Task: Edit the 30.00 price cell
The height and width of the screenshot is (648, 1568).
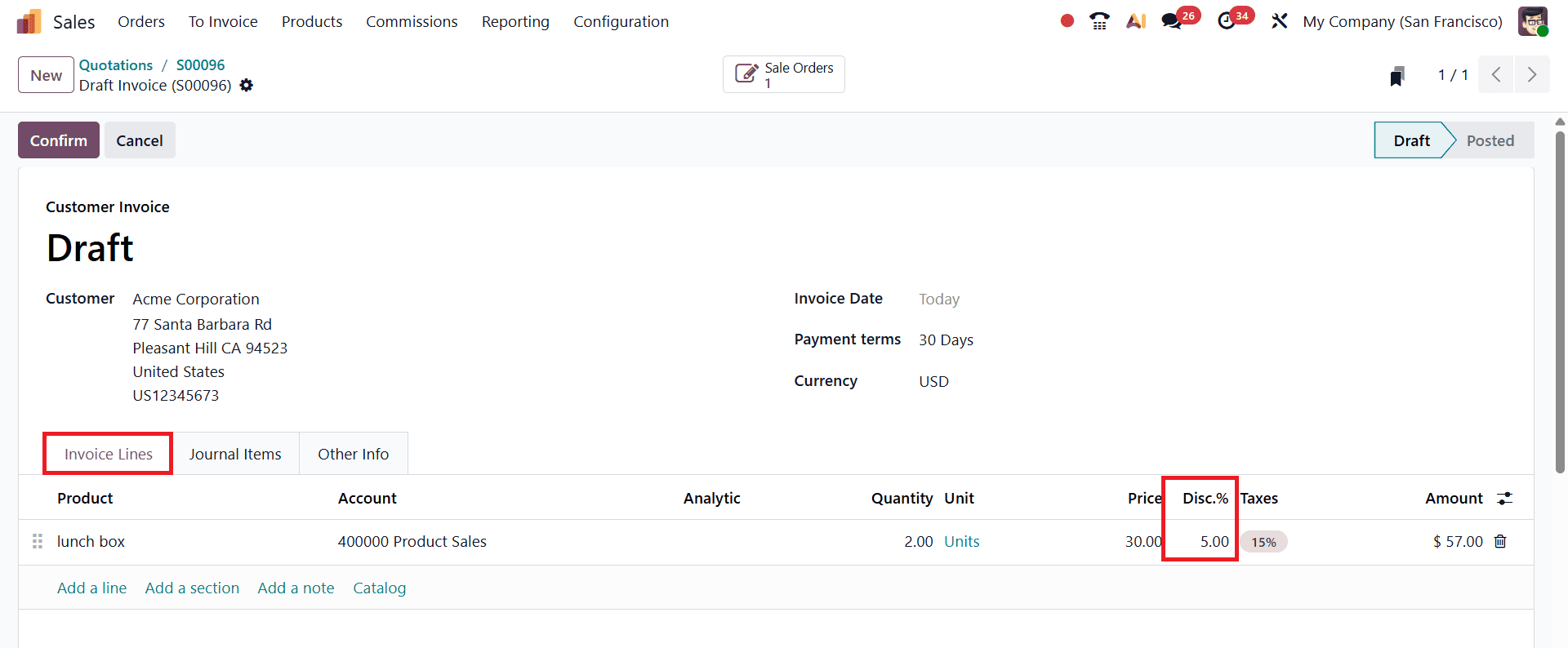Action: click(x=1143, y=541)
